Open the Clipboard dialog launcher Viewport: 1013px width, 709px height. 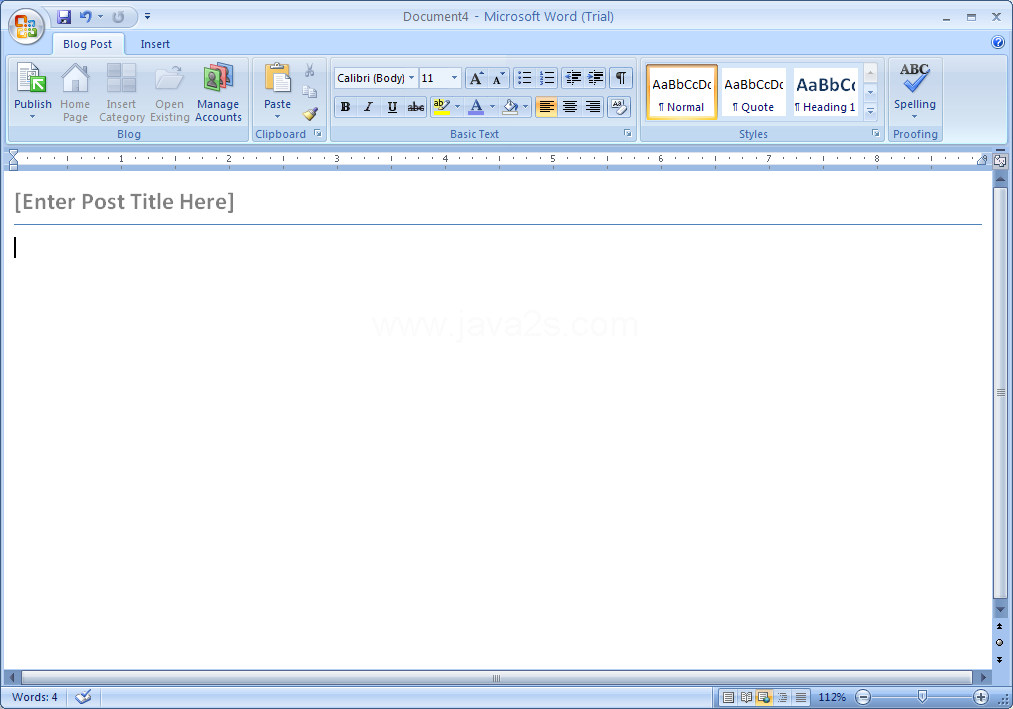click(x=318, y=133)
